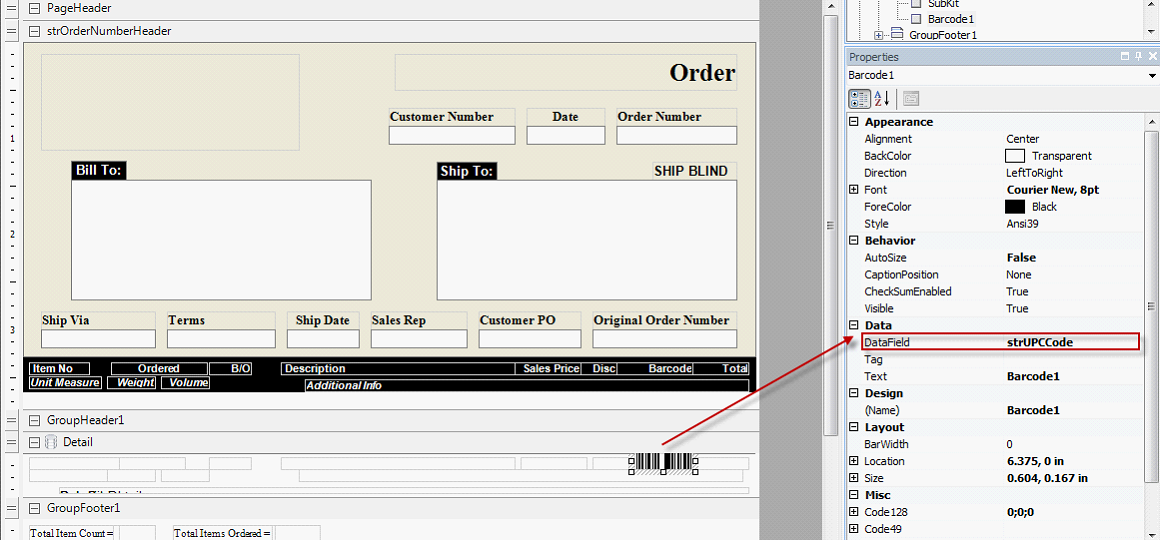Image resolution: width=1161 pixels, height=541 pixels.
Task: Select the Additional Info header label
Action: coord(344,386)
